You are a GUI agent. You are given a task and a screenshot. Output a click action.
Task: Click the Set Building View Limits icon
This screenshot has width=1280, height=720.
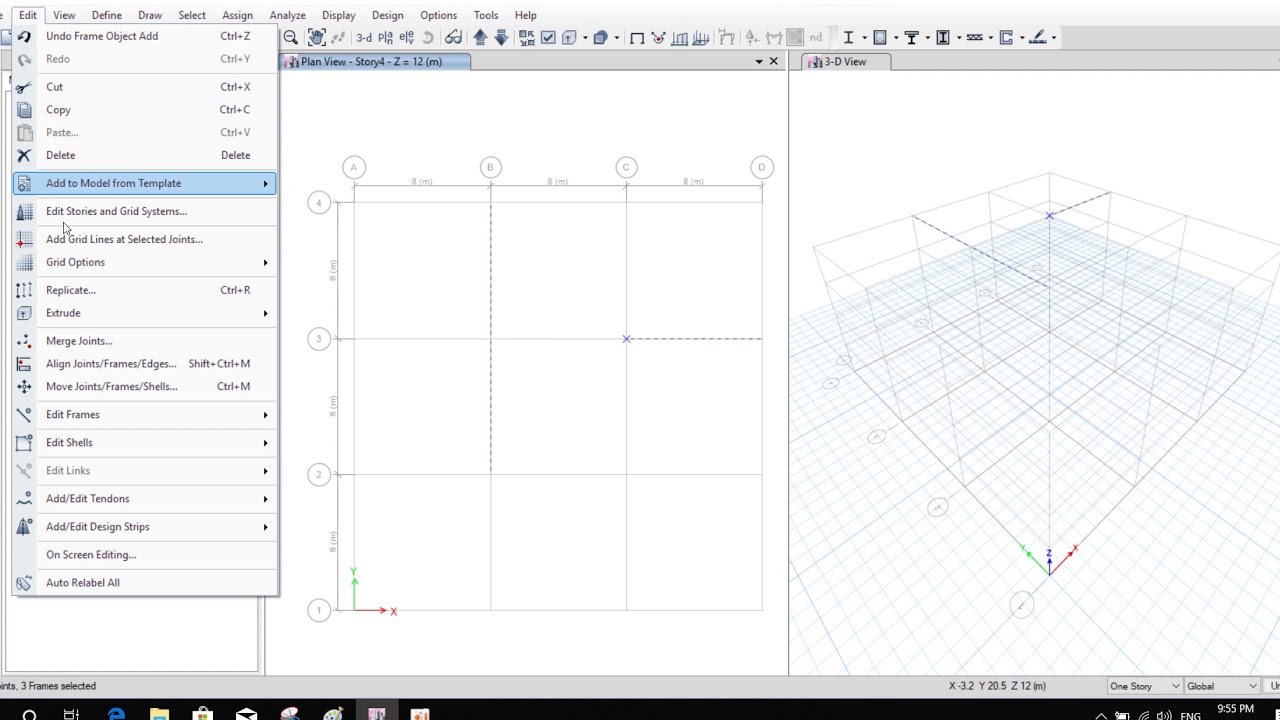coord(569,37)
